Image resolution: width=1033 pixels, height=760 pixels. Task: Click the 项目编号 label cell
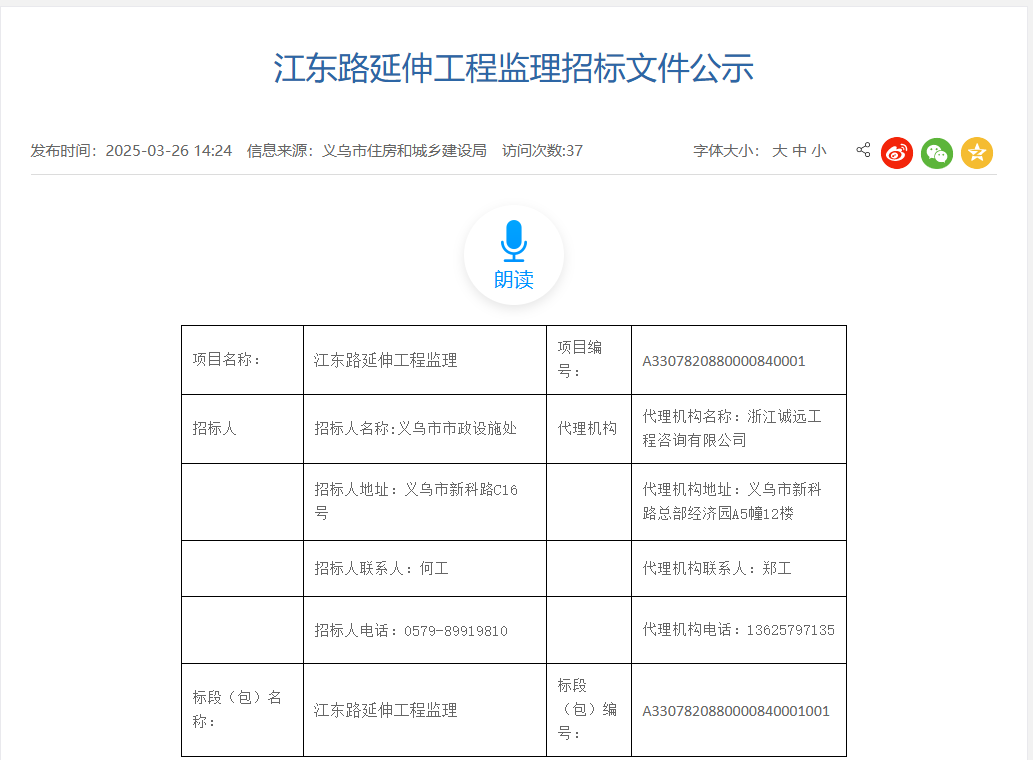click(x=589, y=360)
